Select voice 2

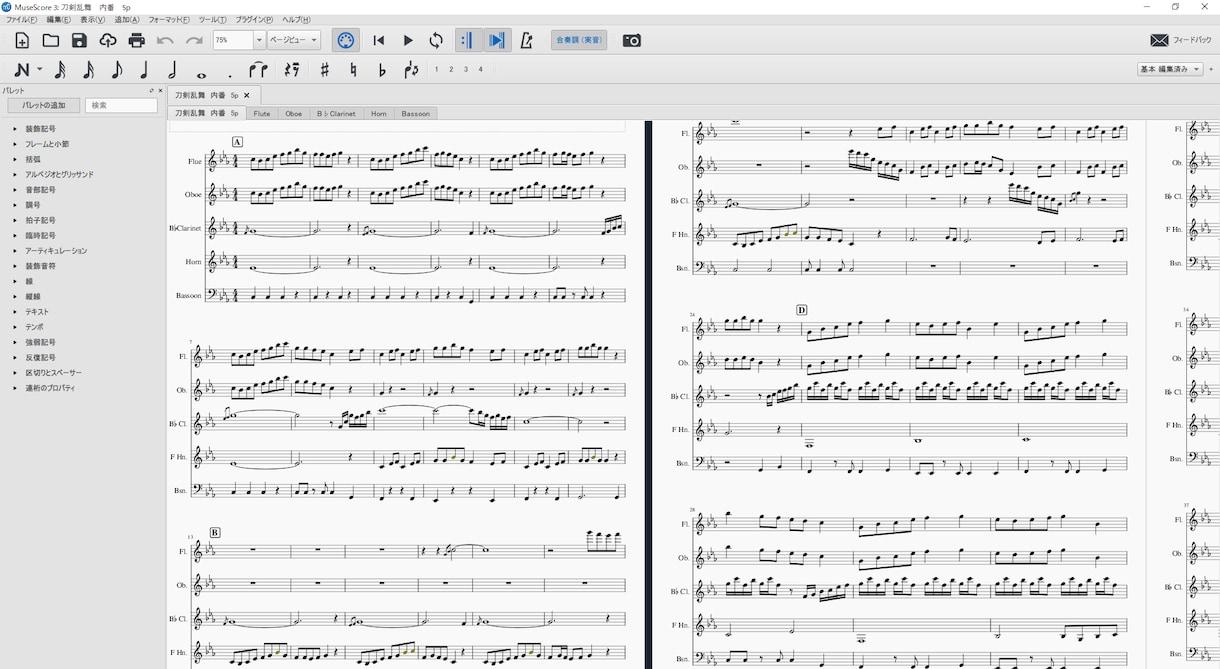pyautogui.click(x=451, y=70)
